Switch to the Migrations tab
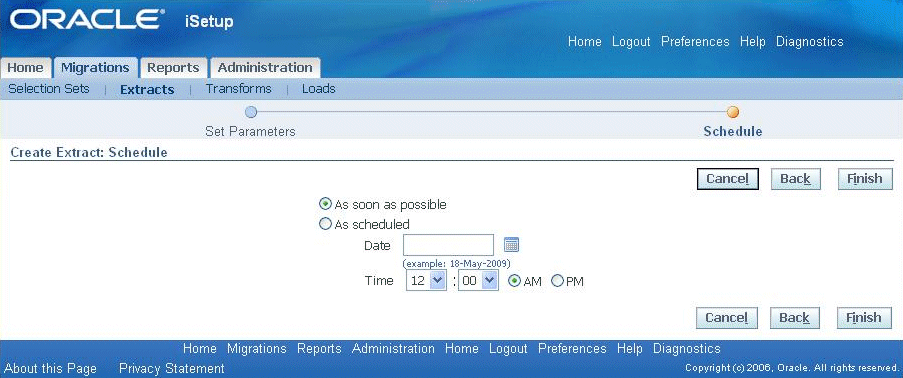 point(95,68)
